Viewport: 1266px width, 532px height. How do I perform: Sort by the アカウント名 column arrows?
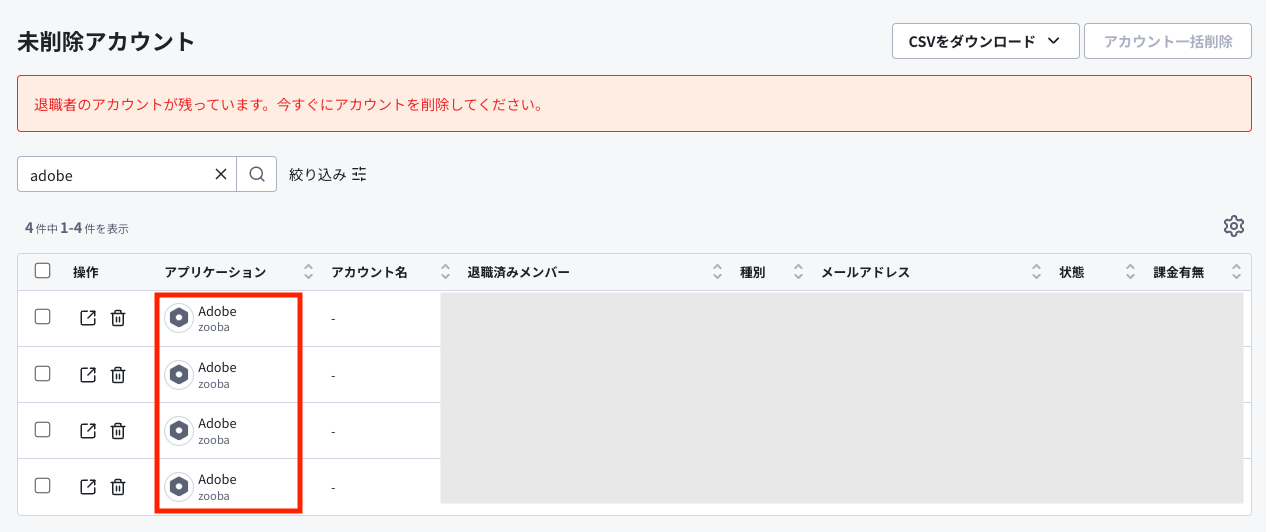click(x=445, y=272)
